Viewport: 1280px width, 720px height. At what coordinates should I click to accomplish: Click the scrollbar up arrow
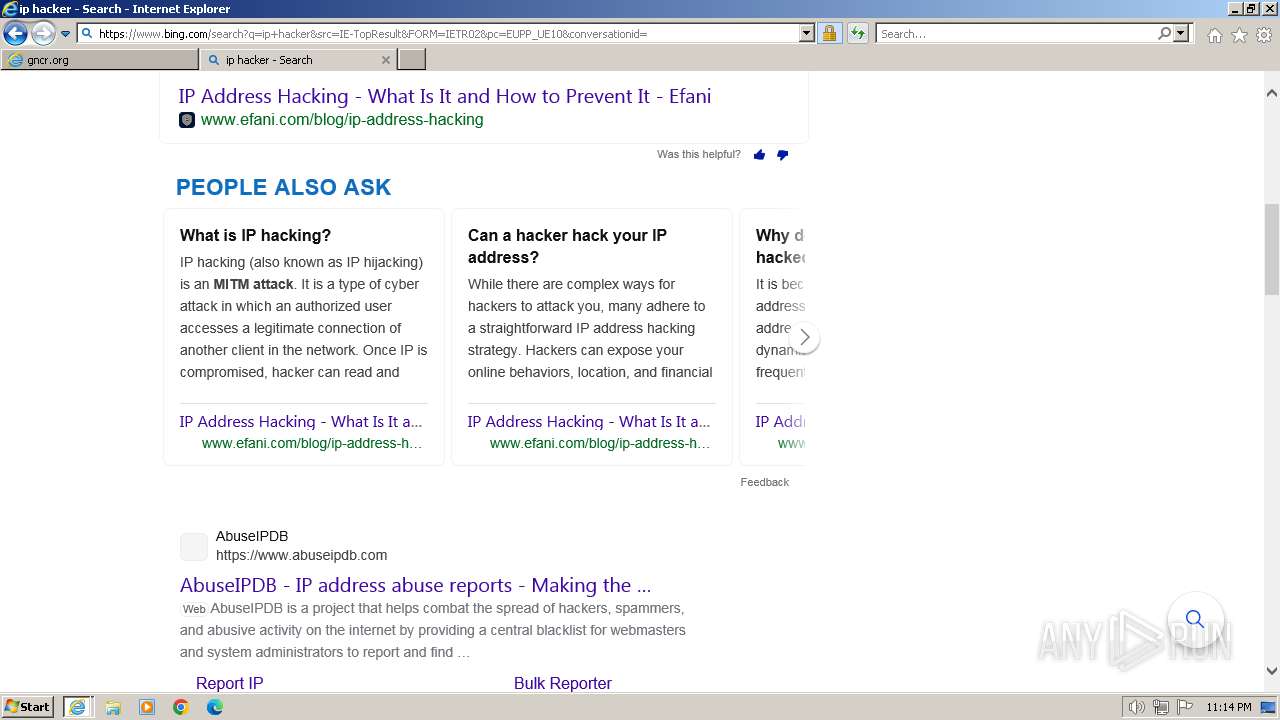pos(1272,93)
